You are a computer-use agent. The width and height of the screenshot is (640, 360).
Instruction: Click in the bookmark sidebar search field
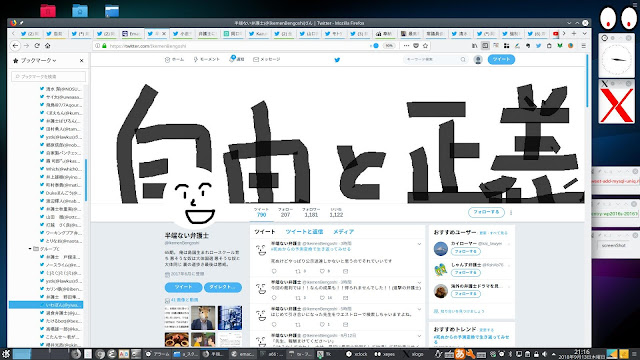click(49, 76)
